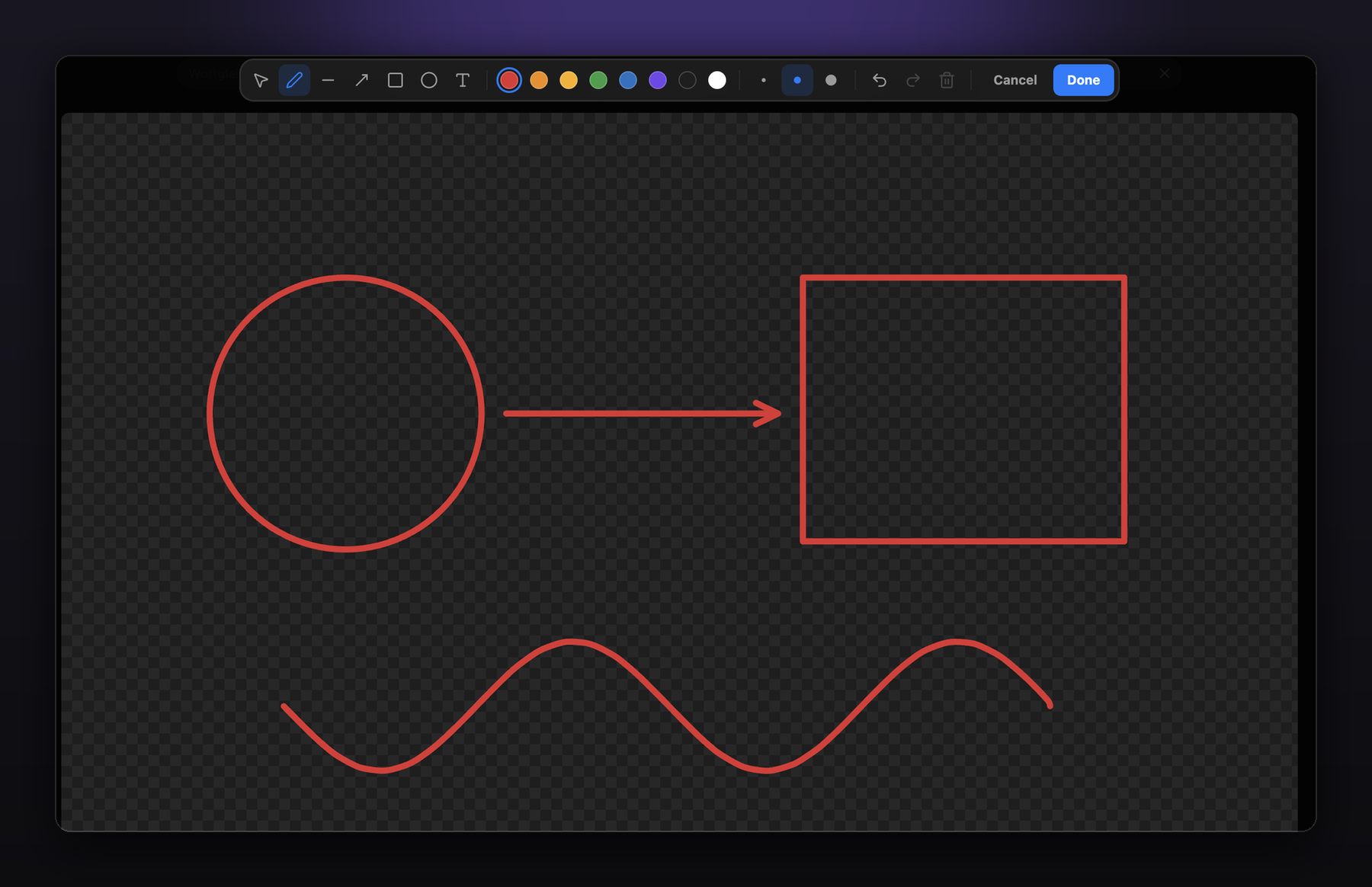Set the thick stroke size

831,80
